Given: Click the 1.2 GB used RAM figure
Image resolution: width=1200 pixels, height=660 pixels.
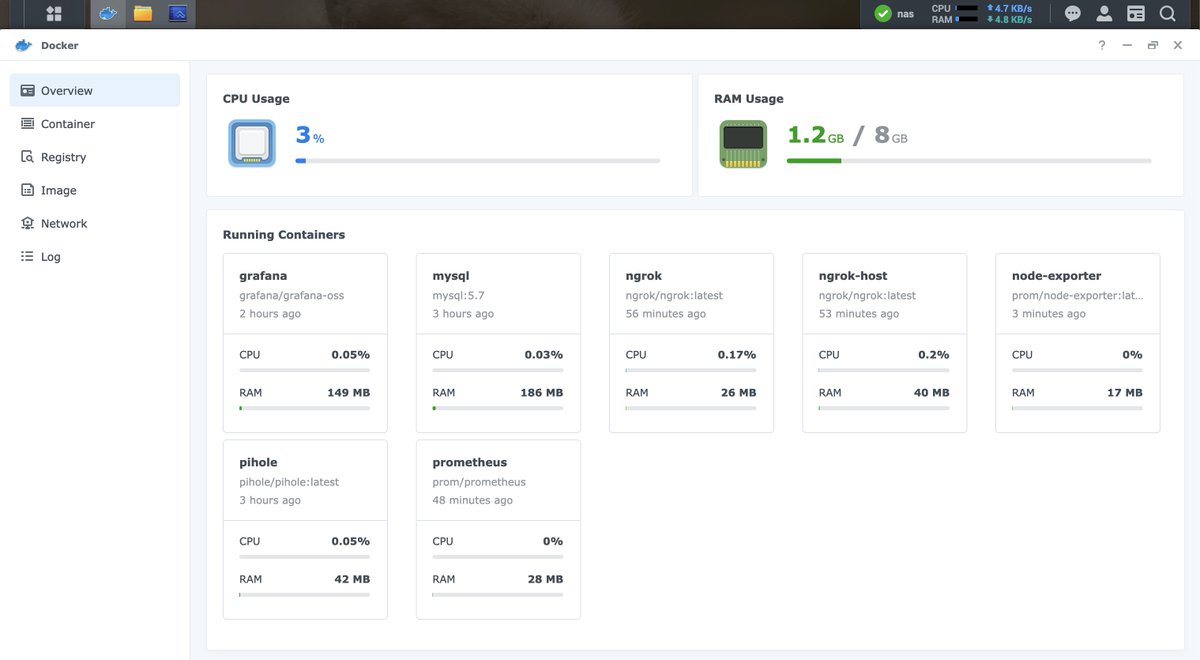Looking at the screenshot, I should pyautogui.click(x=815, y=134).
